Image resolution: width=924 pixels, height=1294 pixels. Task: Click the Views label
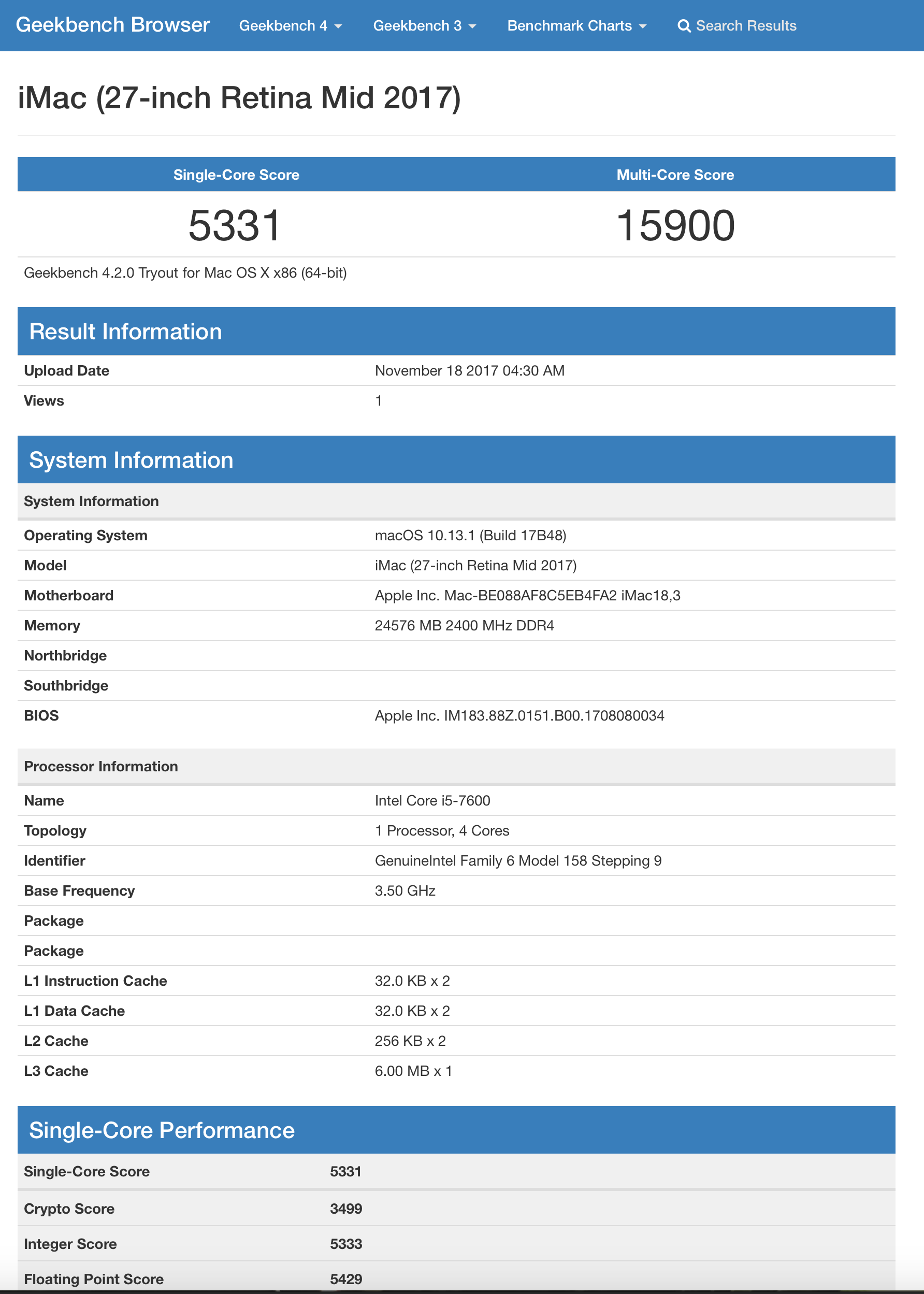pos(44,400)
